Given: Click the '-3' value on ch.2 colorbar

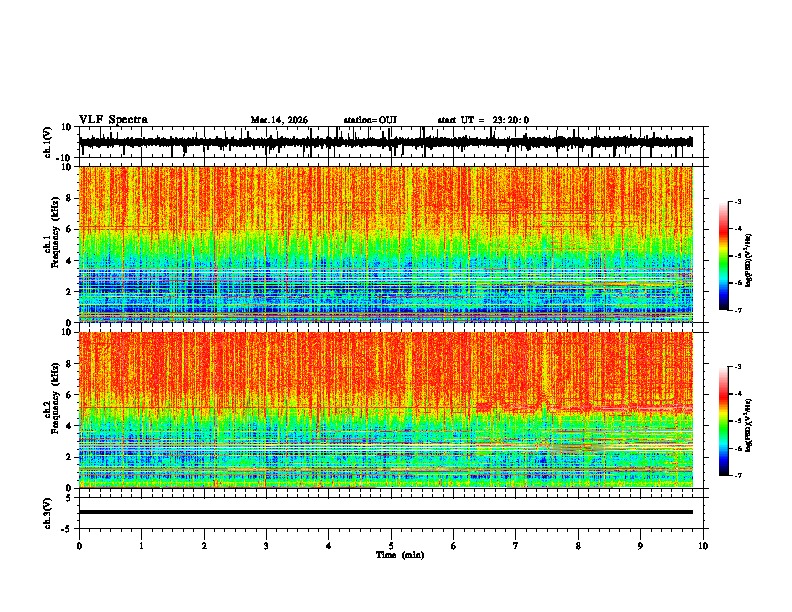Looking at the screenshot, I should (x=737, y=367).
